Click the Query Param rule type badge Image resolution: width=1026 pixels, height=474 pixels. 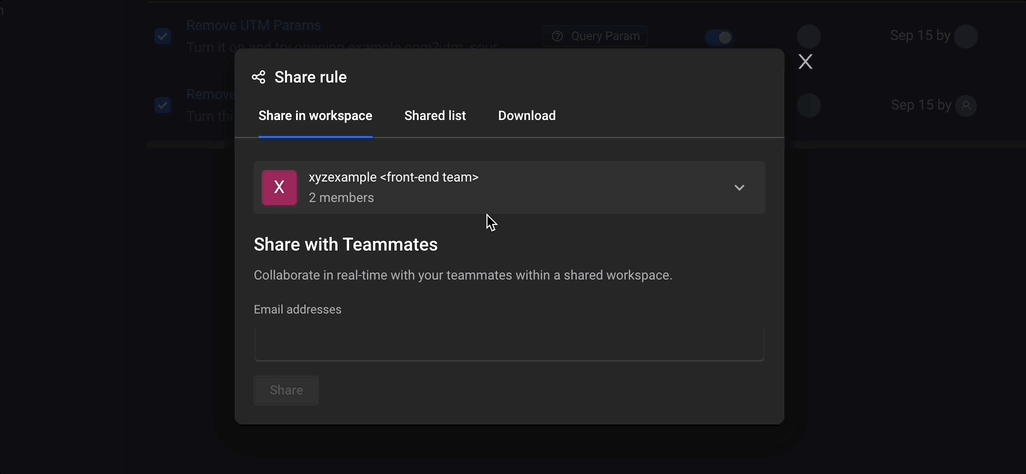pyautogui.click(x=595, y=36)
